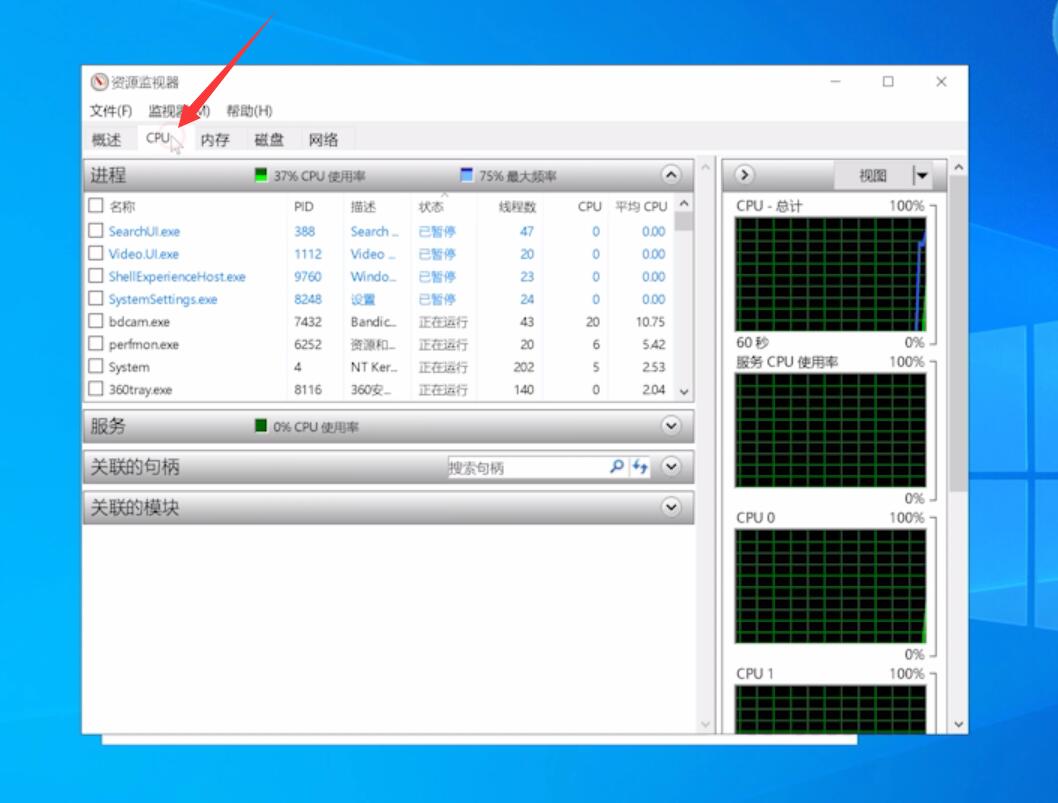Sort processes by the PID column header

304,206
